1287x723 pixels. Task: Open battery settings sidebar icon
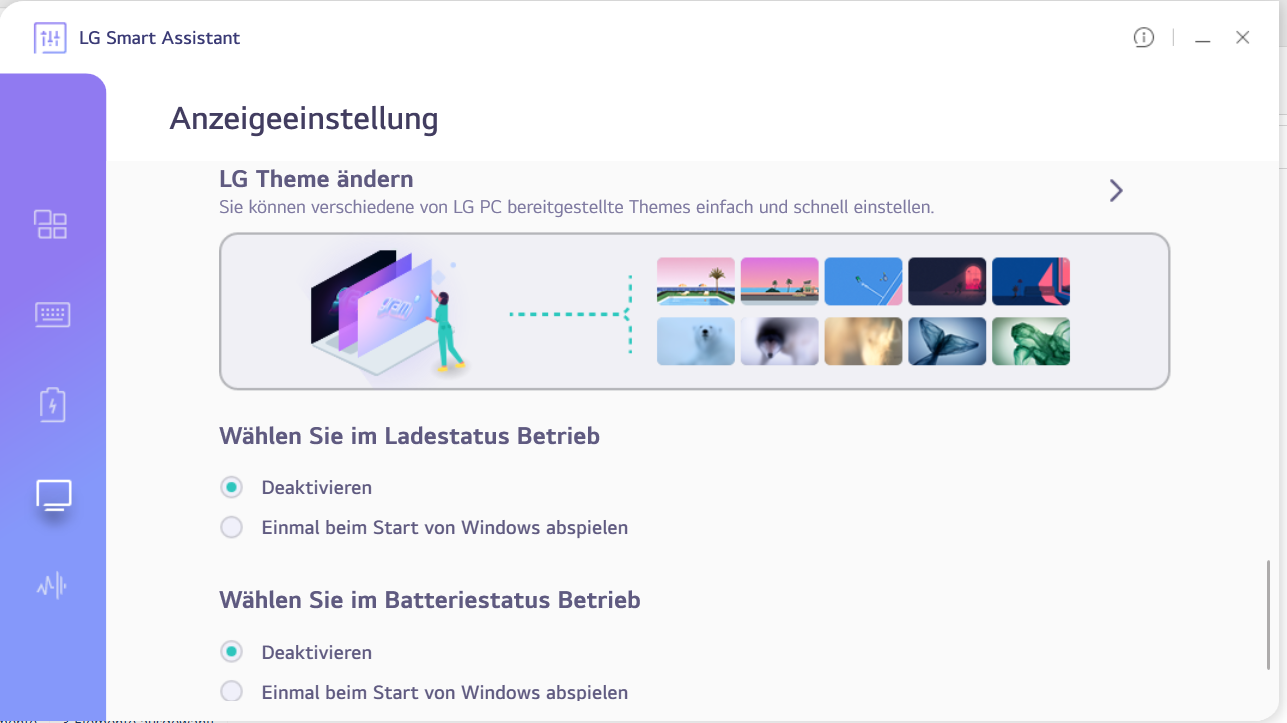52,404
